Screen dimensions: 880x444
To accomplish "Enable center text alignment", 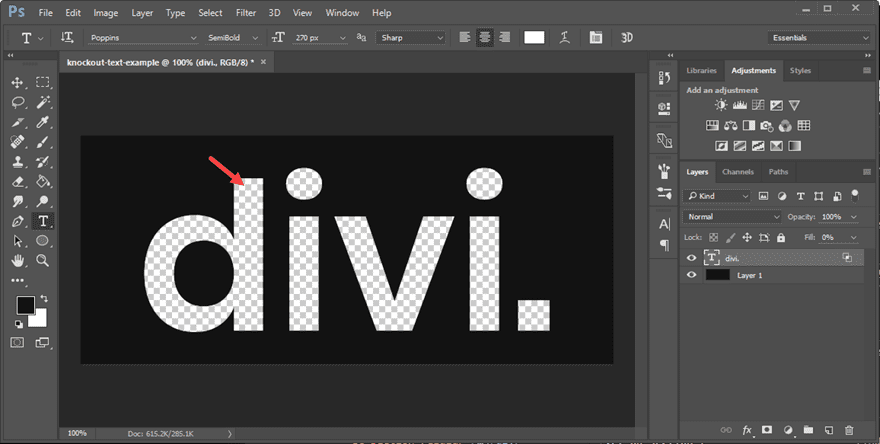I will click(484, 38).
